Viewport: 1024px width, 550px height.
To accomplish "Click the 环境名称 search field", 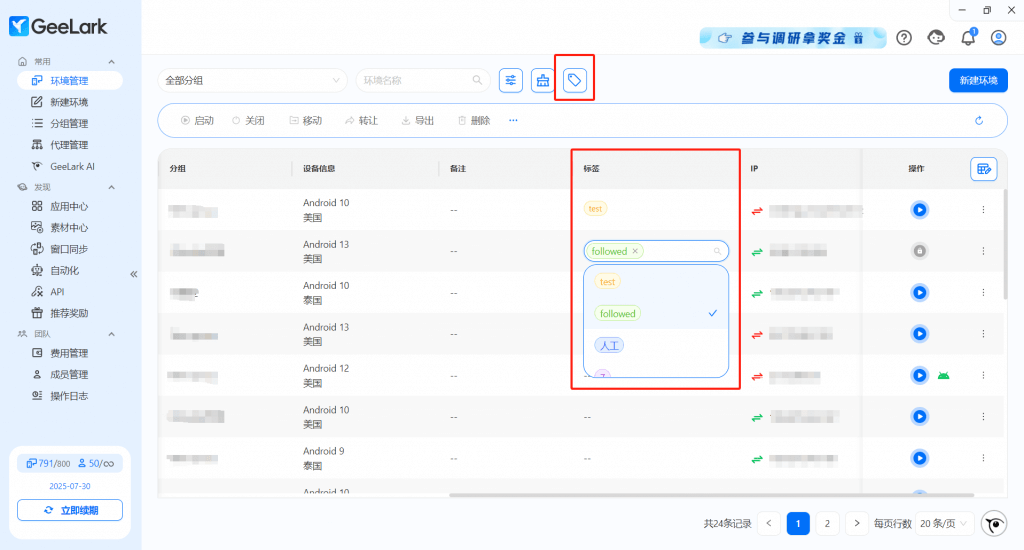I will pos(415,80).
